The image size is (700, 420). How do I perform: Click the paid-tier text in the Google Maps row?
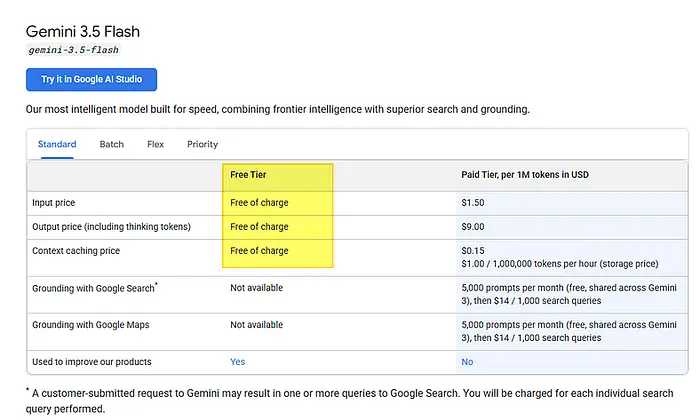click(x=569, y=331)
